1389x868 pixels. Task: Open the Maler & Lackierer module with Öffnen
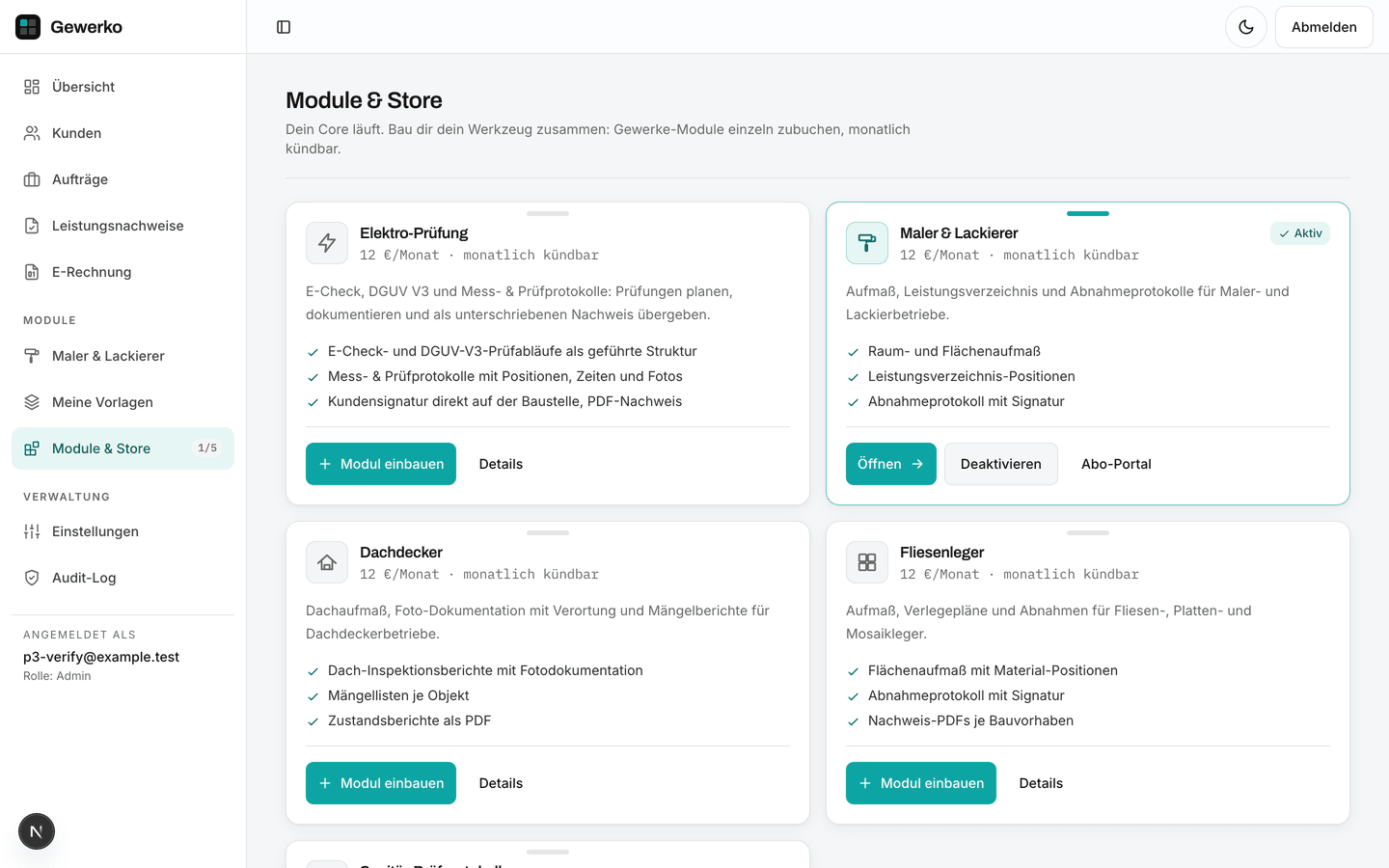click(891, 464)
